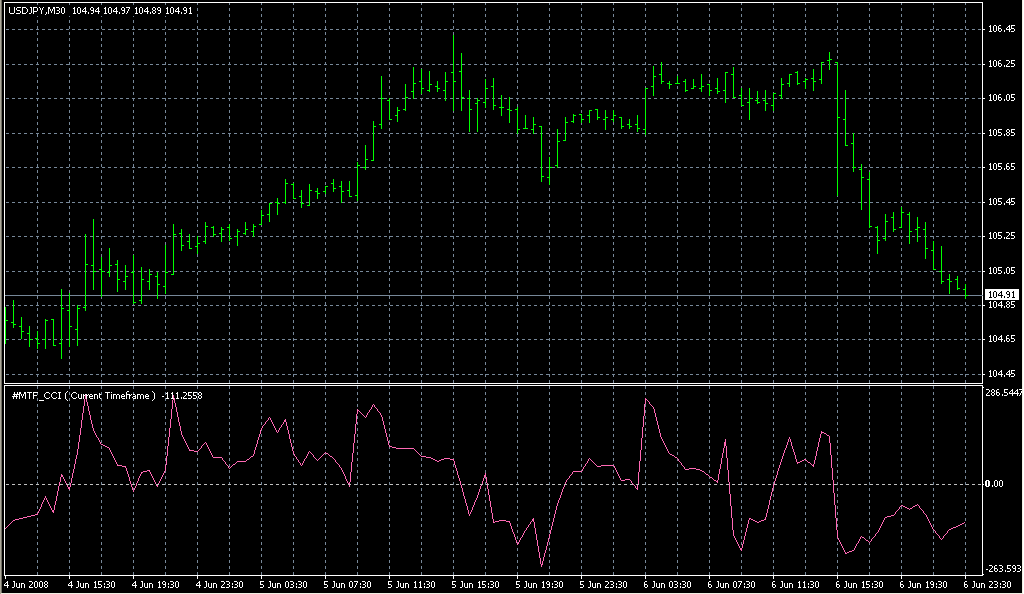The width and height of the screenshot is (1024, 594).
Task: Click the 5 Jun 15:30 time label
Action: (x=475, y=585)
